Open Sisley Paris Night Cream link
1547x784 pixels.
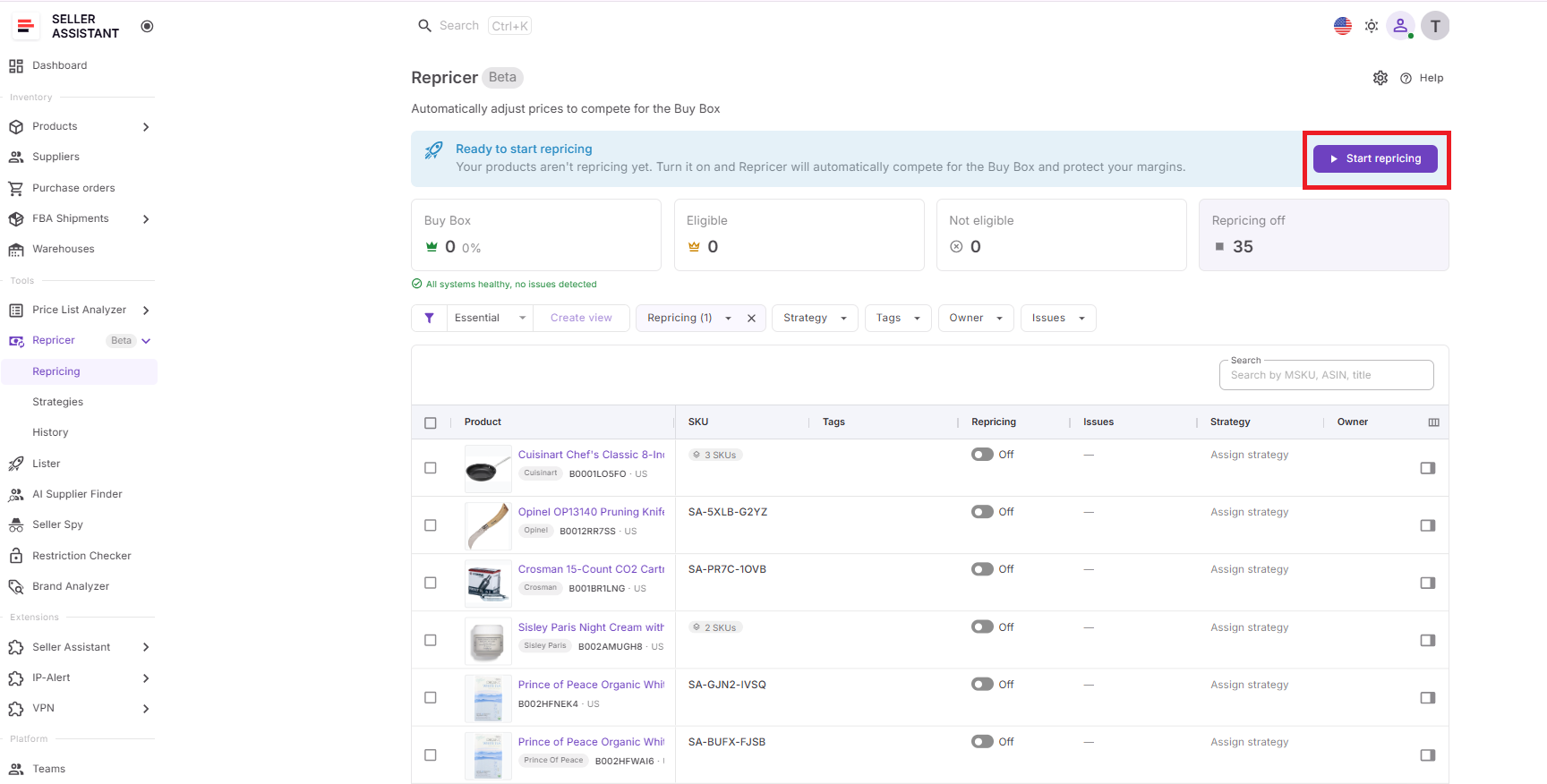591,627
